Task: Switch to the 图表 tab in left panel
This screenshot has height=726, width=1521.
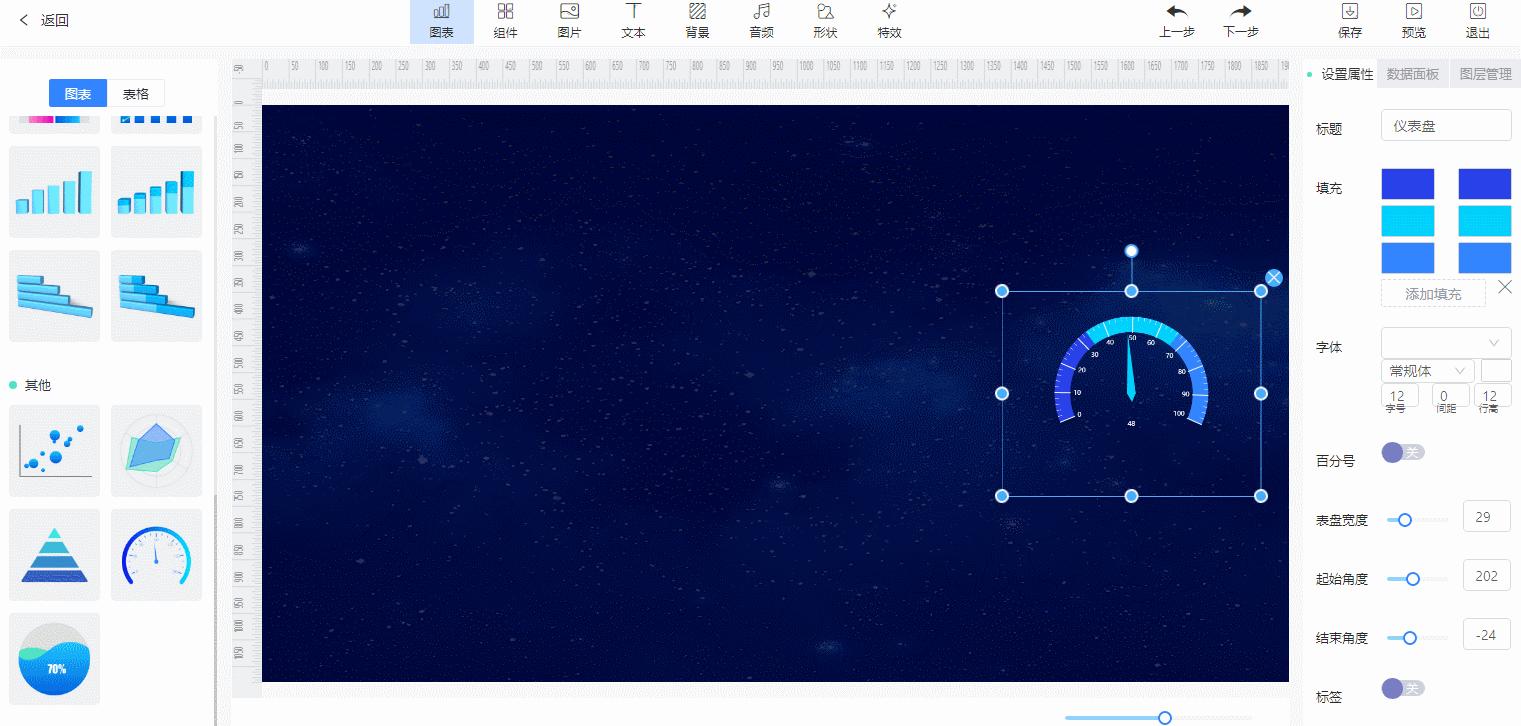Action: coord(78,94)
